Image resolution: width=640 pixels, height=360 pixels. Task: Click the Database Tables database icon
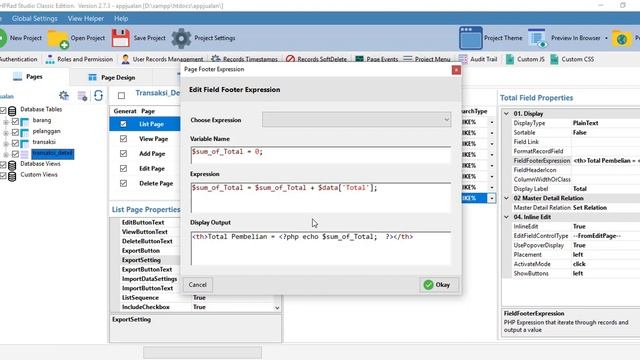pos(12,111)
